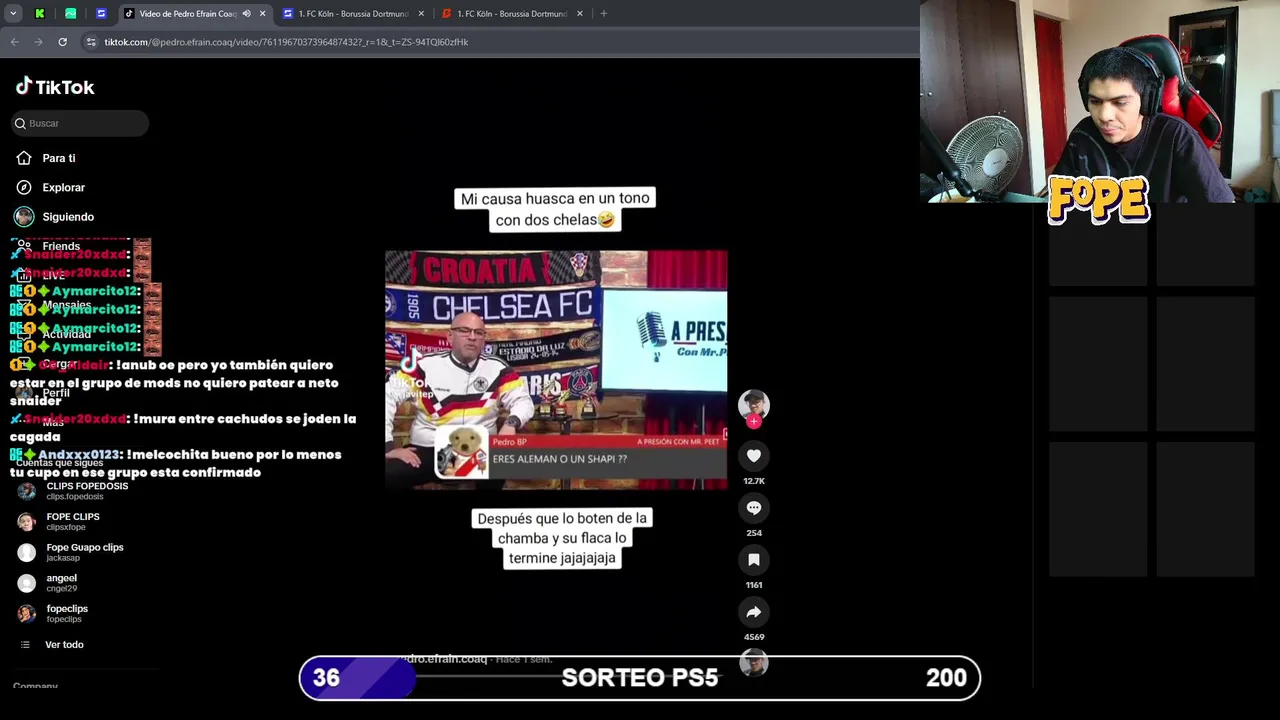Viewport: 1280px width, 720px height.
Task: Switch to the pinned blue S tab
Action: point(101,14)
